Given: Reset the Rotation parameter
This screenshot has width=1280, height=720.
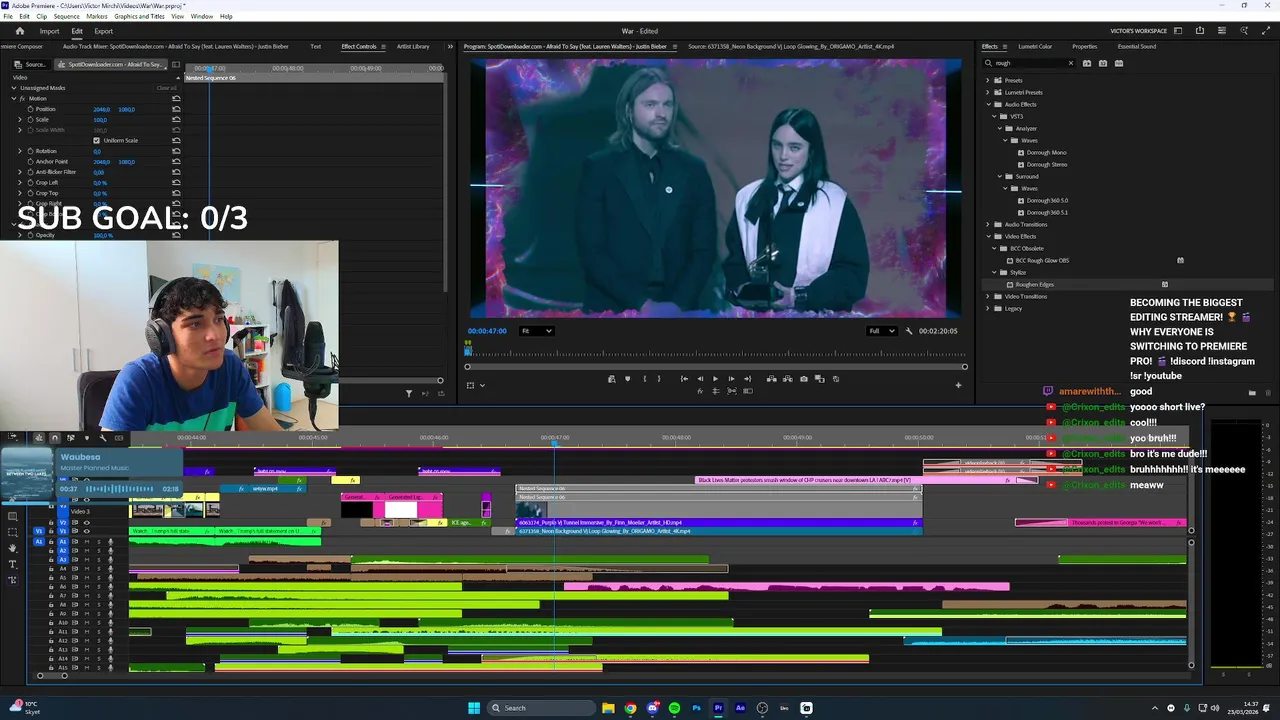Looking at the screenshot, I should coord(176,151).
